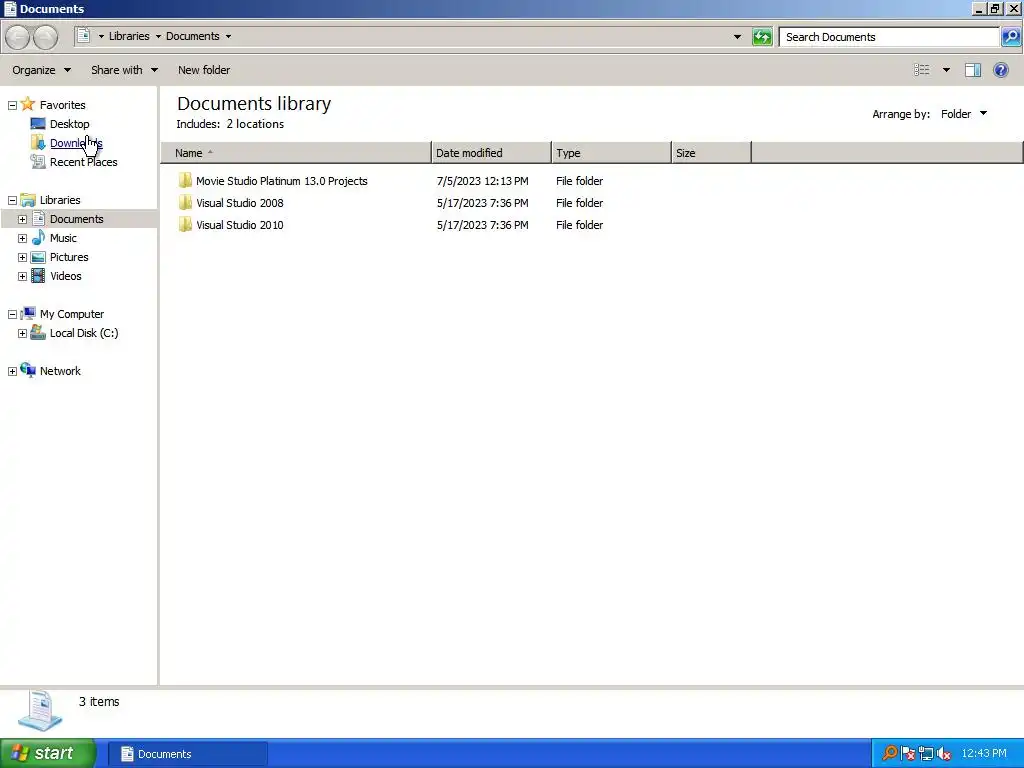Expand the Pictures library node
The image size is (1024, 768).
[x=22, y=257]
